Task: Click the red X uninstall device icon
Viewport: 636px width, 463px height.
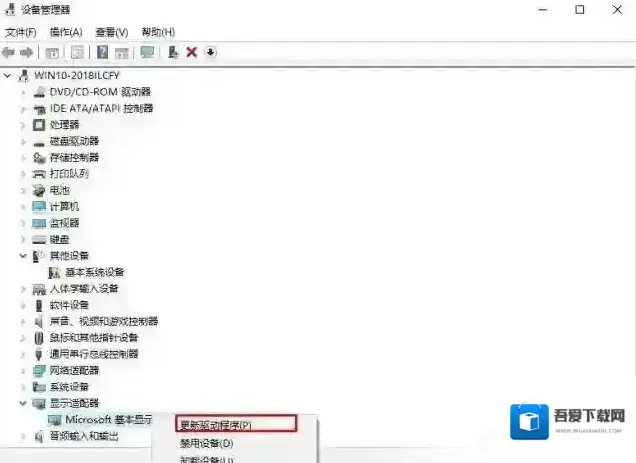Action: click(191, 52)
